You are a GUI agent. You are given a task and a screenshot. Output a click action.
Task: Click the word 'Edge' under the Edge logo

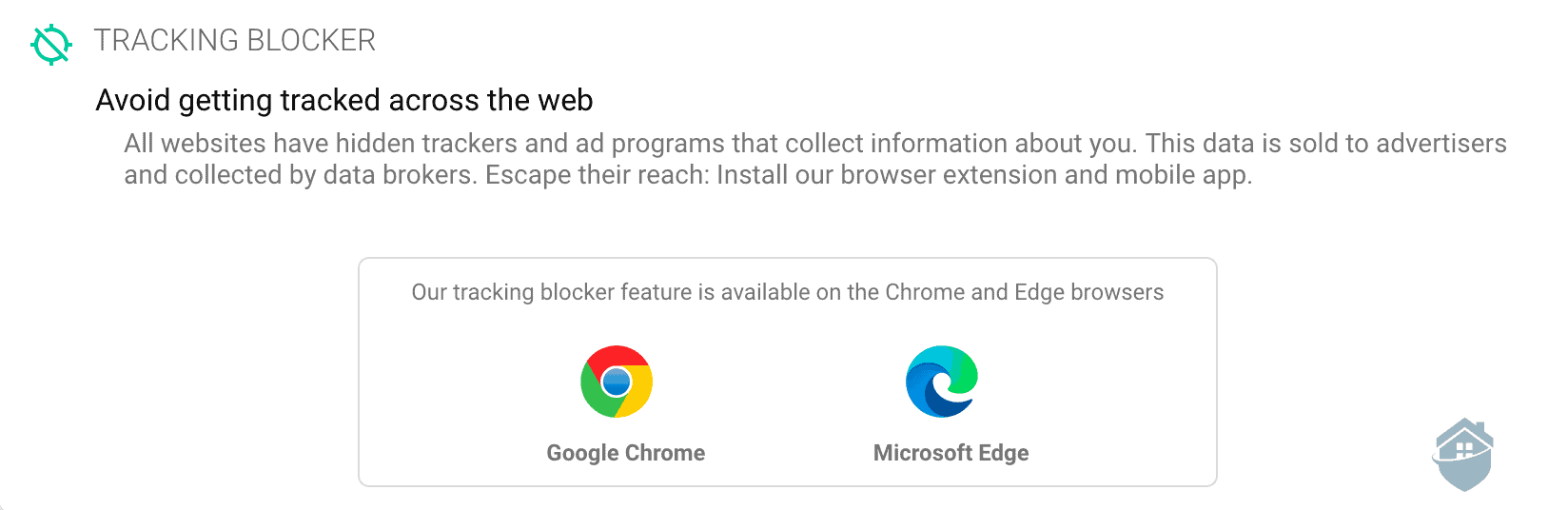pyautogui.click(x=1004, y=453)
